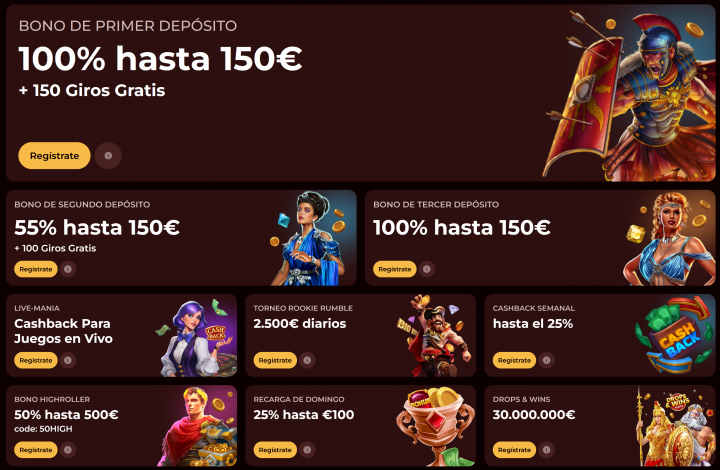This screenshot has width=720, height=470.
Task: Open Drops & Wins info icon
Action: [546, 450]
